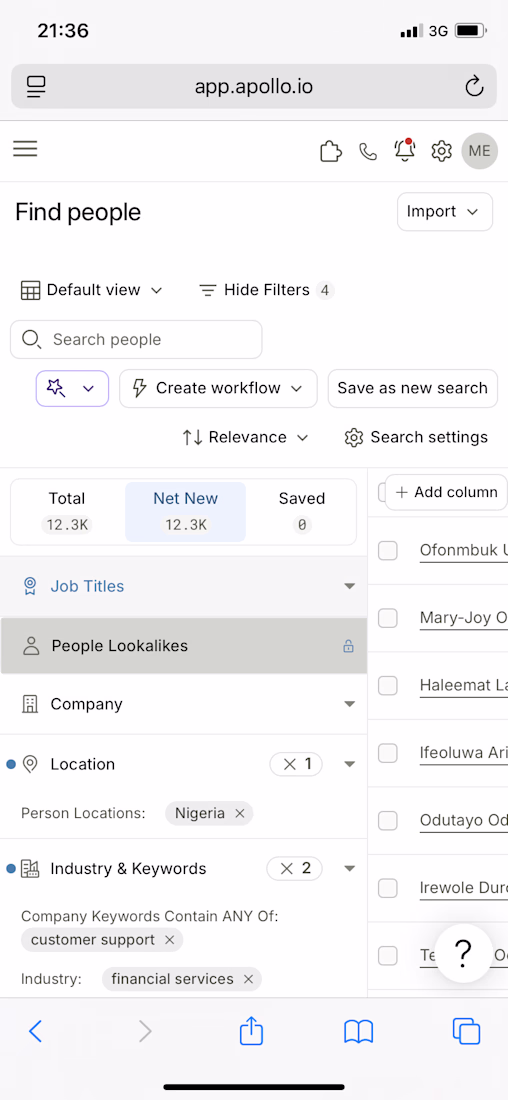Open the puzzle-piece extensions icon
Screen dimensions: 508x1100
point(330,151)
